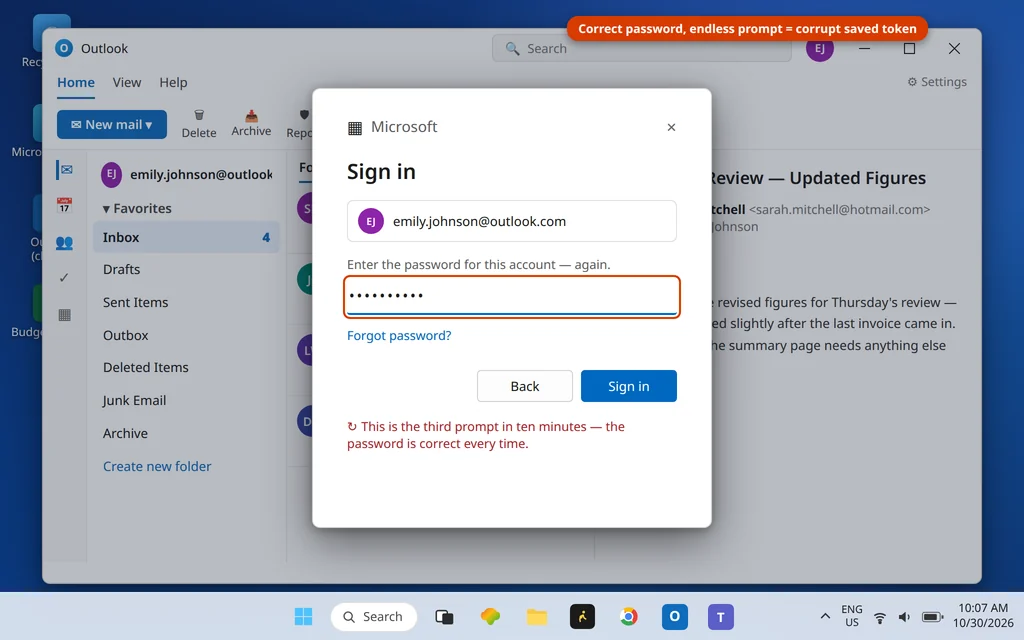Open the Archive folder in sidebar
This screenshot has height=640, width=1024.
click(125, 434)
